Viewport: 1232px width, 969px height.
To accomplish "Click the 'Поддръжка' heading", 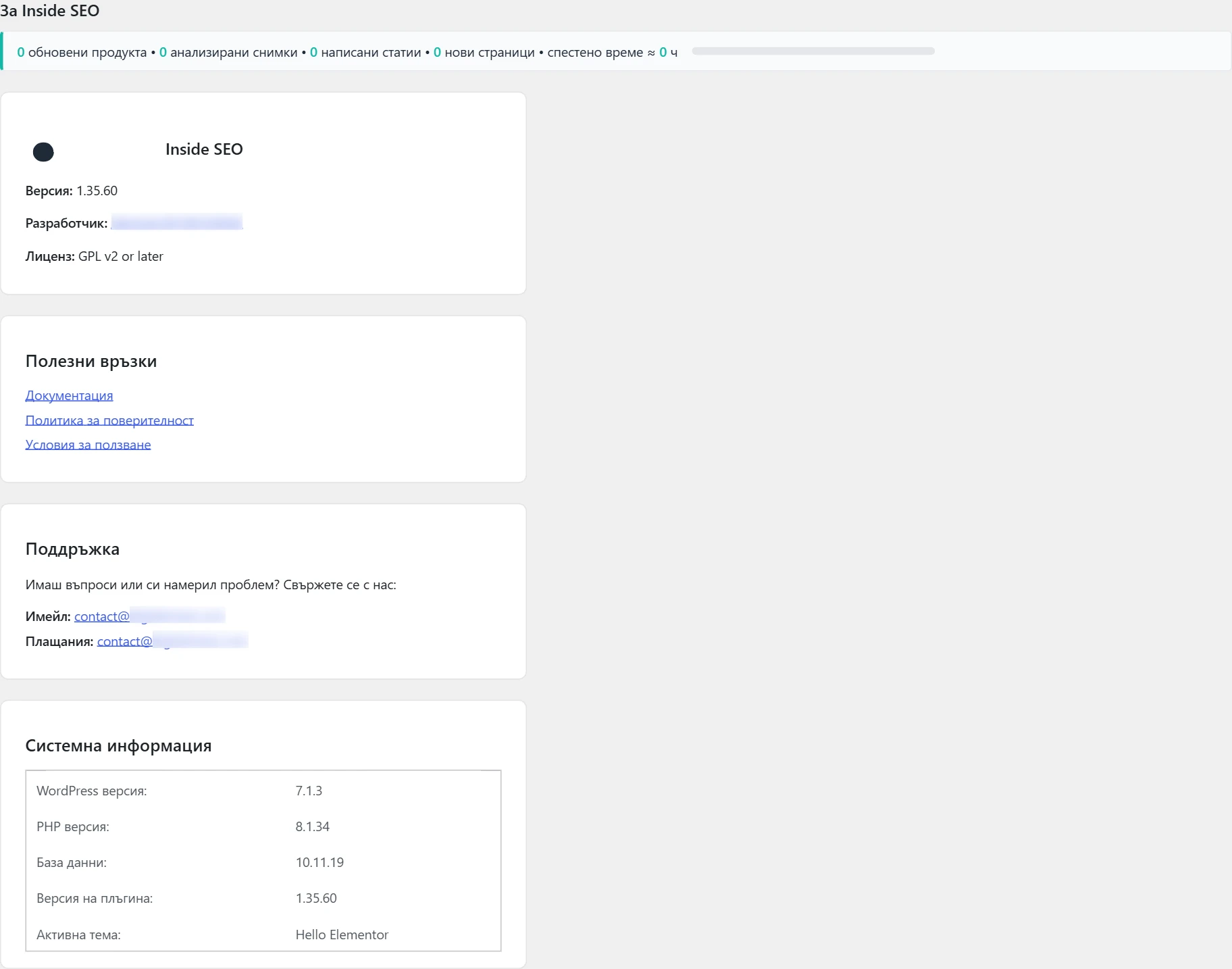I will pos(72,549).
